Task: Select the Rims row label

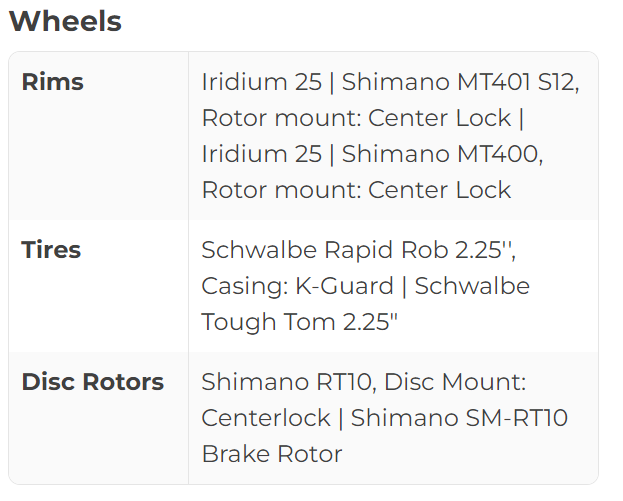Action: coord(52,82)
